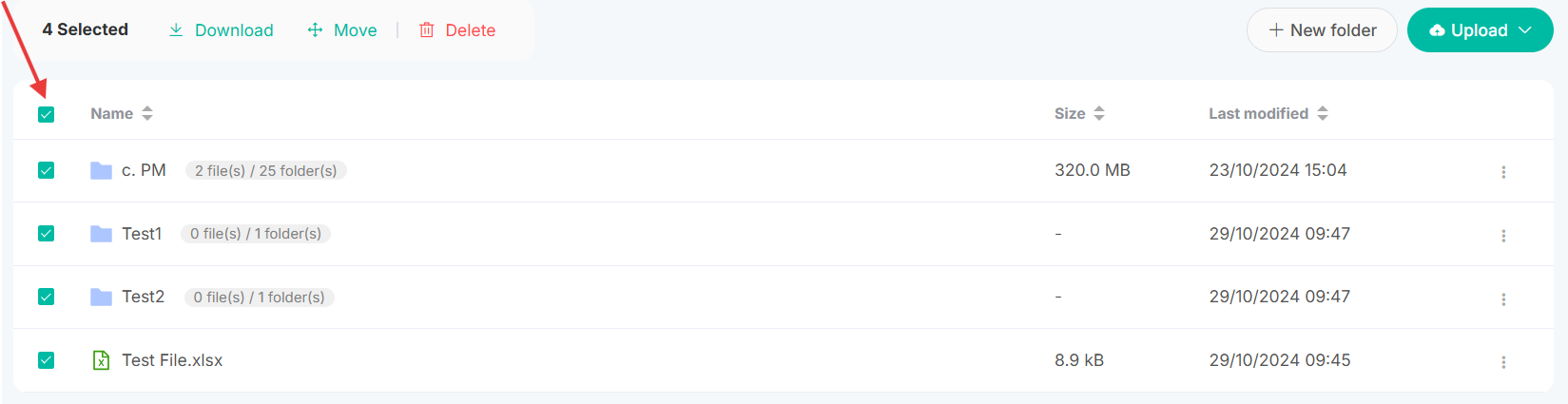Image resolution: width=1568 pixels, height=404 pixels.
Task: Toggle the select-all checkbox in header
Action: (x=46, y=115)
